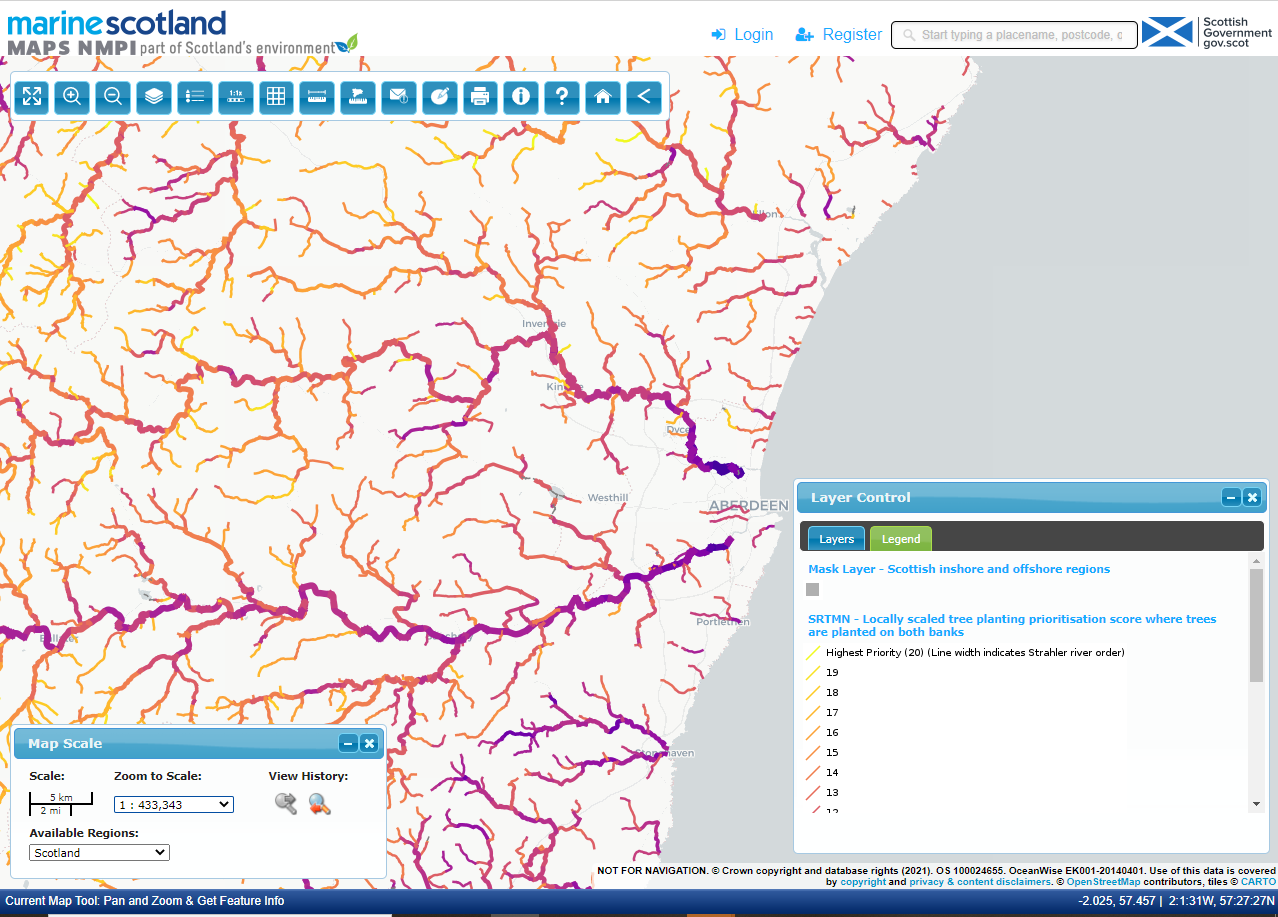The height and width of the screenshot is (917, 1278).
Task: Select the zoom in magnifier tool
Action: (x=72, y=96)
